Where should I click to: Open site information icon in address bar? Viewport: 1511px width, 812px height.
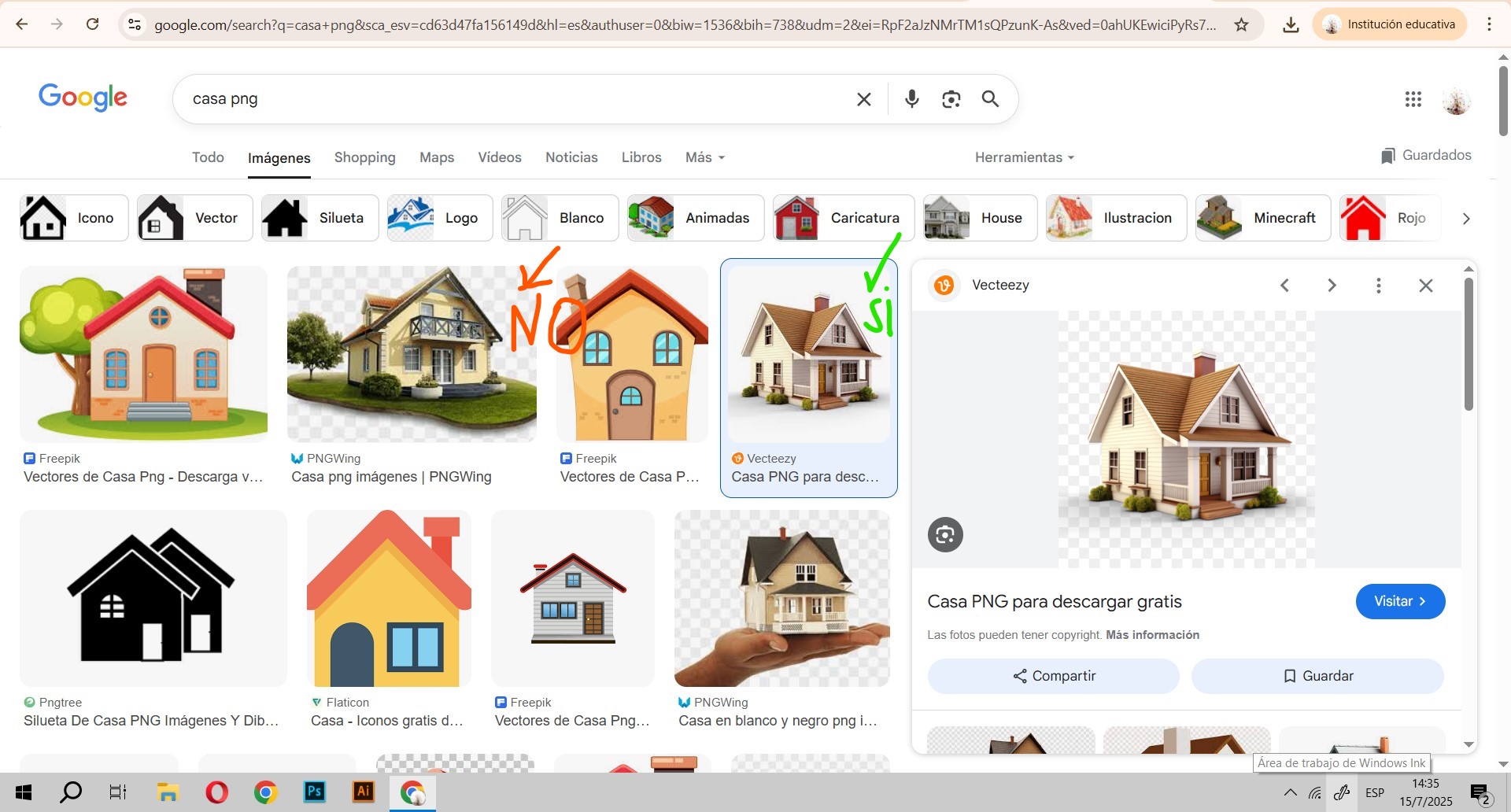(135, 24)
